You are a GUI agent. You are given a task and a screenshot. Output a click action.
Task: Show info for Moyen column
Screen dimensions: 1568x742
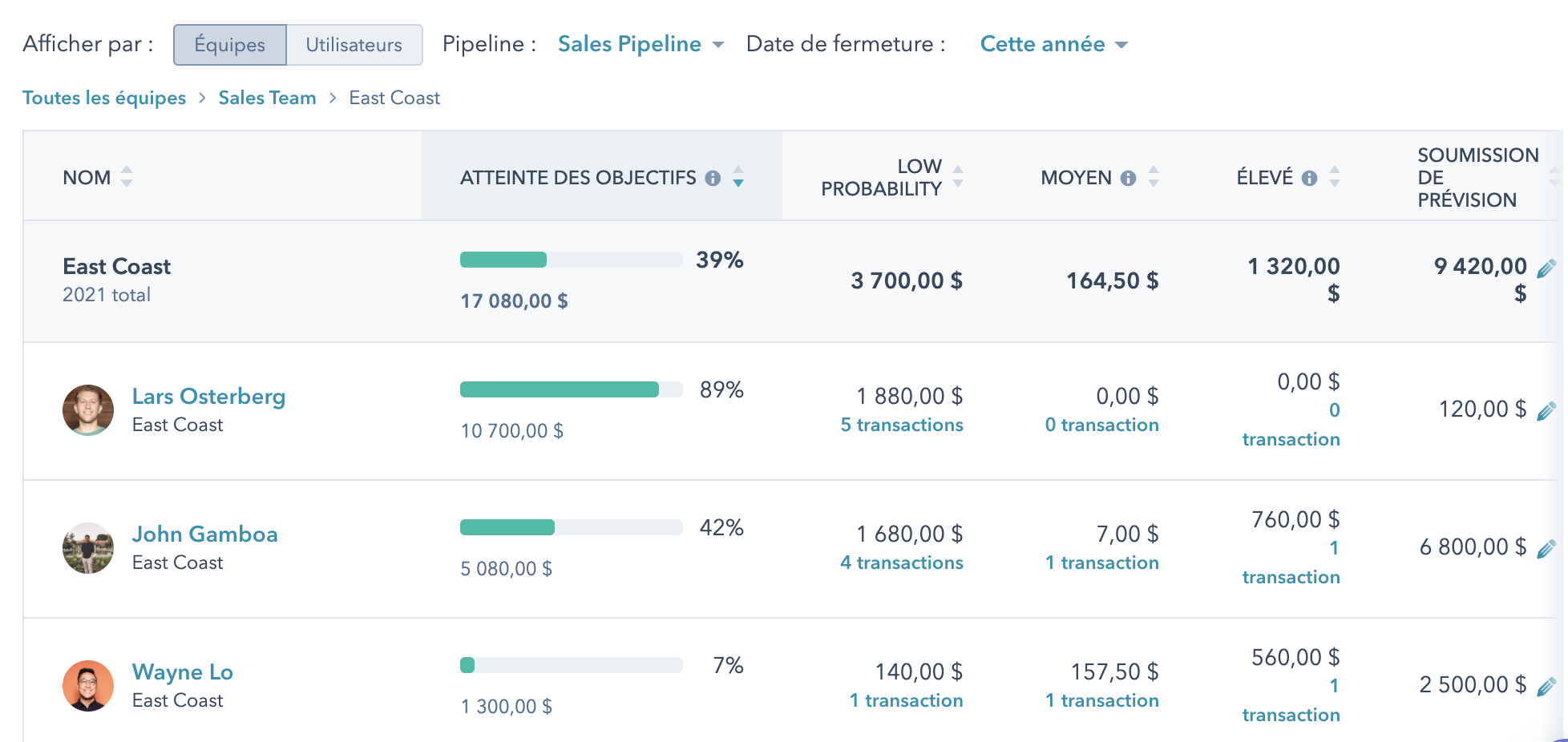tap(1128, 178)
